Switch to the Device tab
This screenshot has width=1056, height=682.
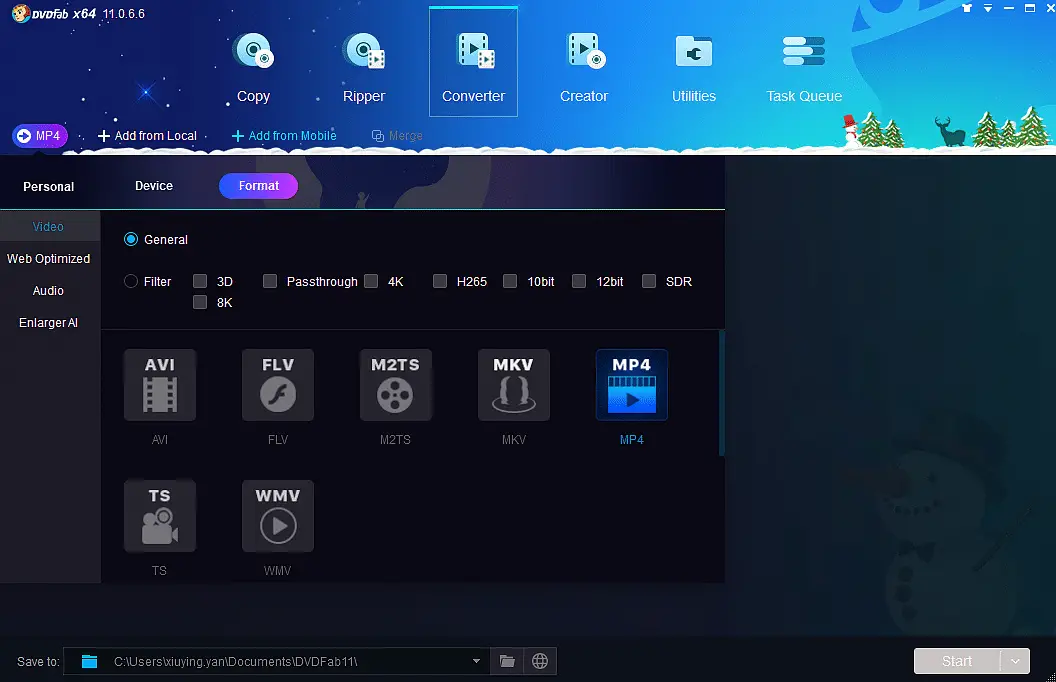point(154,186)
